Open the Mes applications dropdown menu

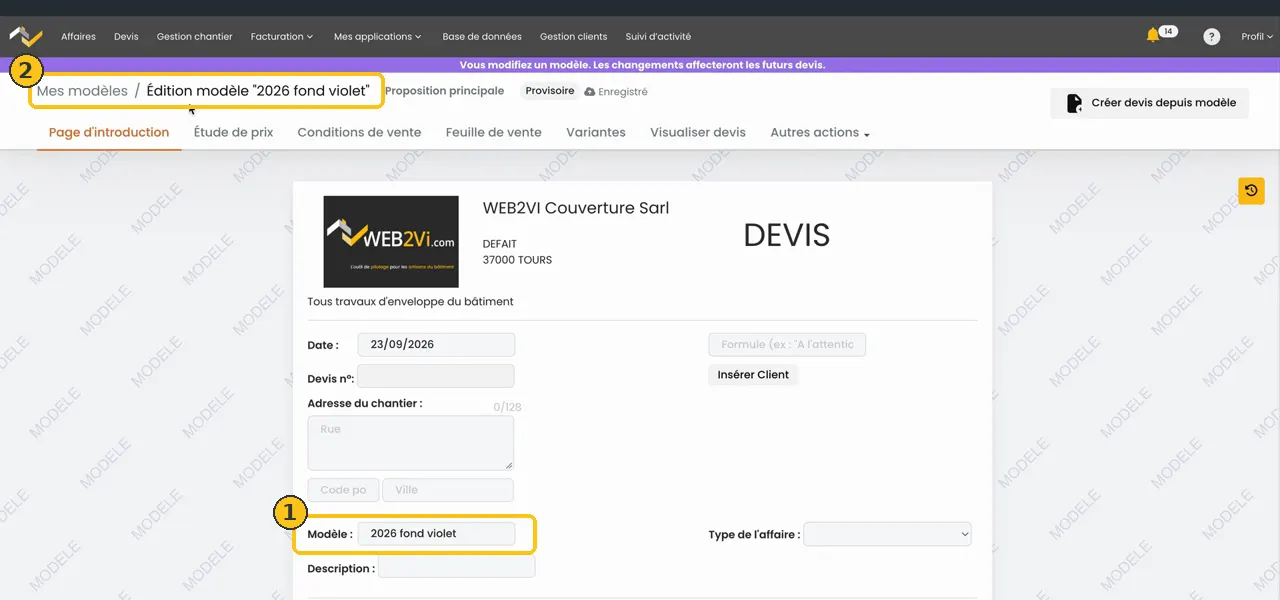[378, 36]
